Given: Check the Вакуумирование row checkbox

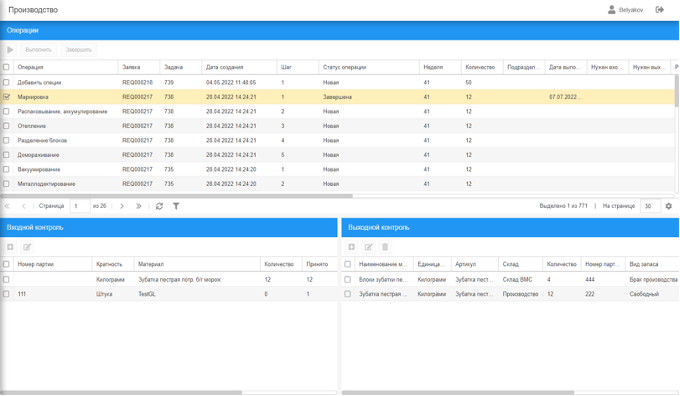Looking at the screenshot, I should tap(6, 169).
